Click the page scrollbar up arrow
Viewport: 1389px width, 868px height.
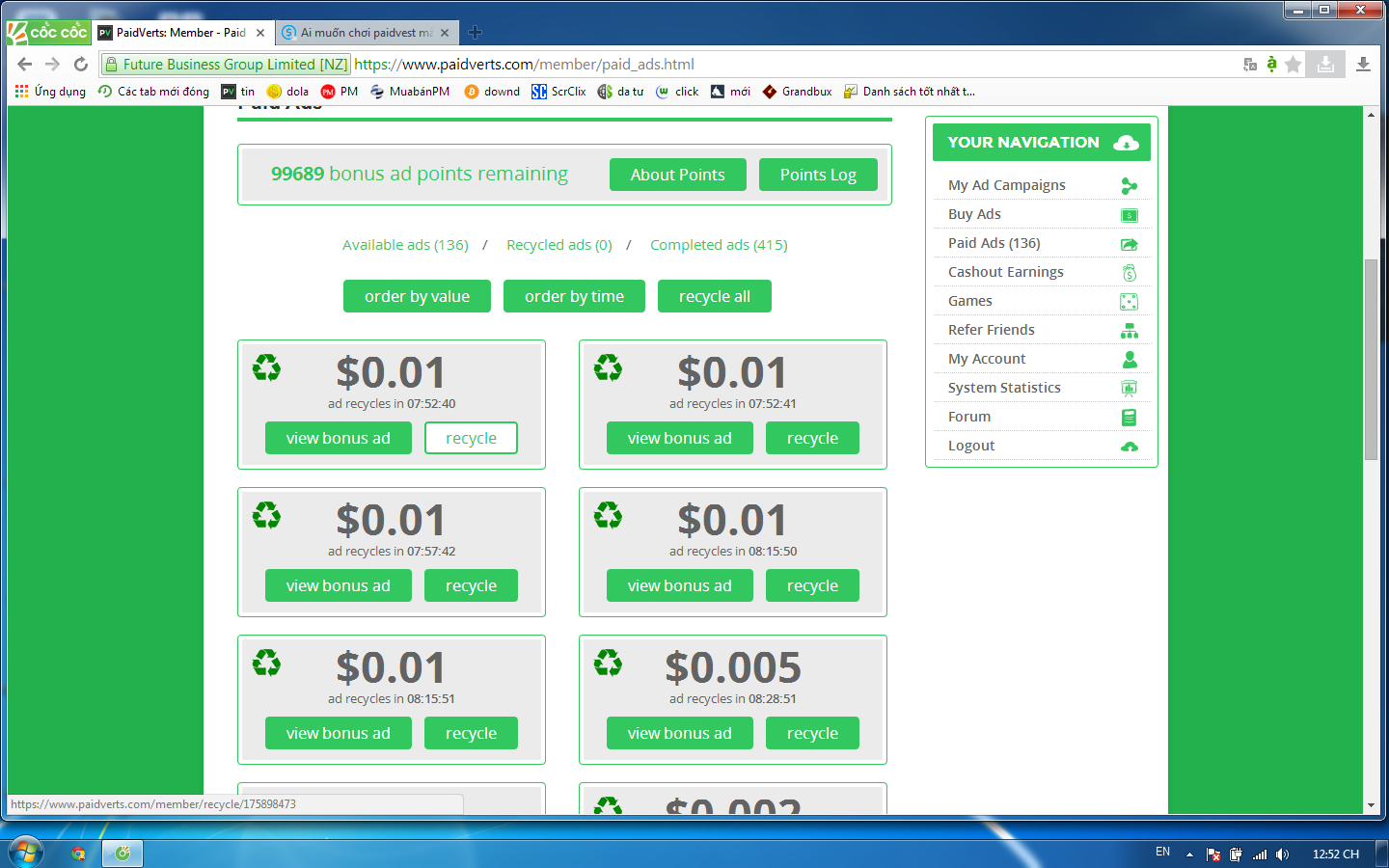click(1371, 115)
